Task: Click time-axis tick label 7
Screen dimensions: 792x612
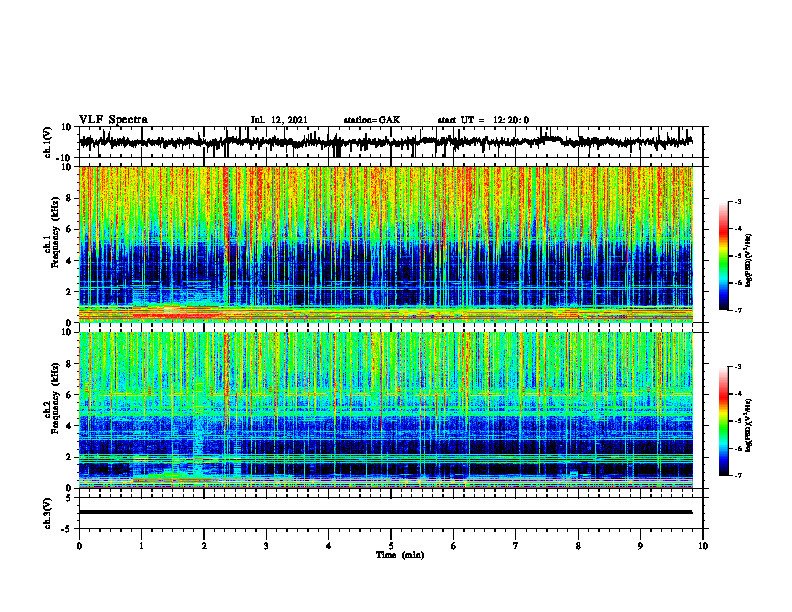Action: point(516,546)
